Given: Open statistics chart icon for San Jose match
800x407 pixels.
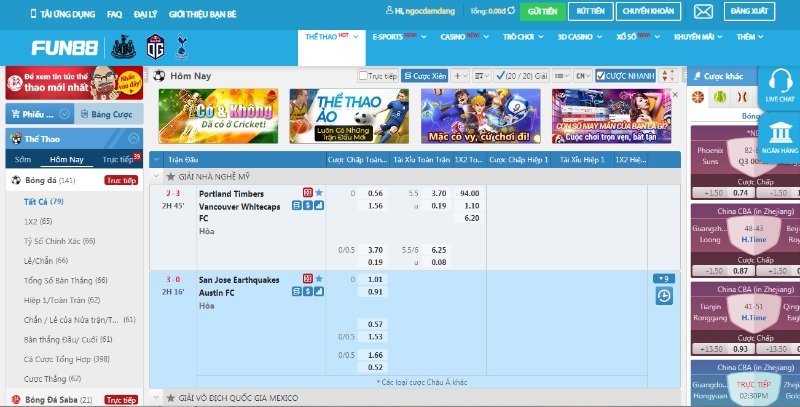Looking at the screenshot, I should [319, 292].
